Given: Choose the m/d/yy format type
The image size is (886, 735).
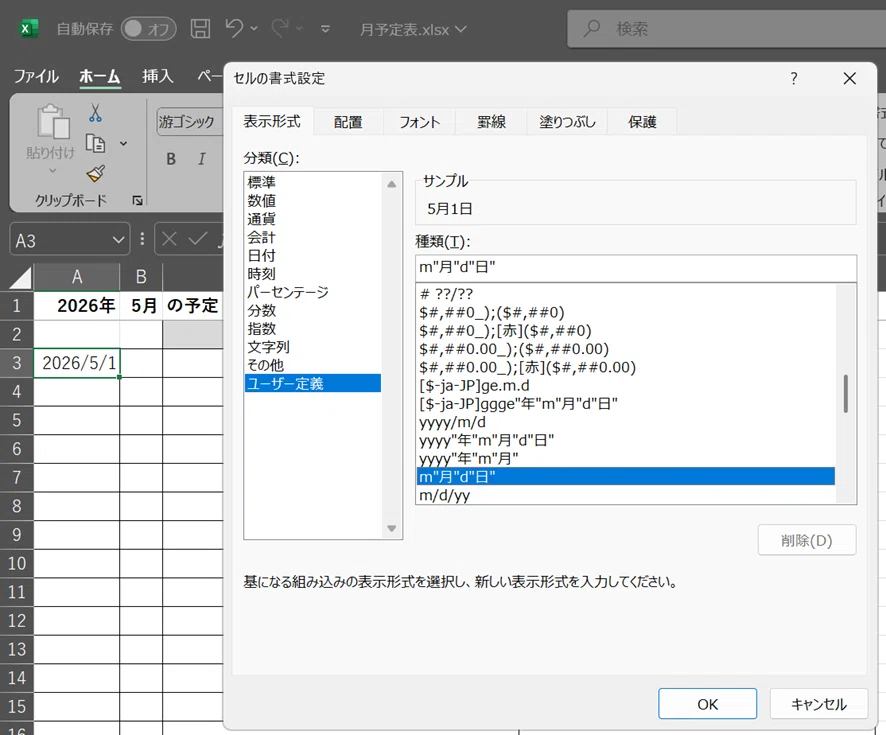Looking at the screenshot, I should coord(626,495).
